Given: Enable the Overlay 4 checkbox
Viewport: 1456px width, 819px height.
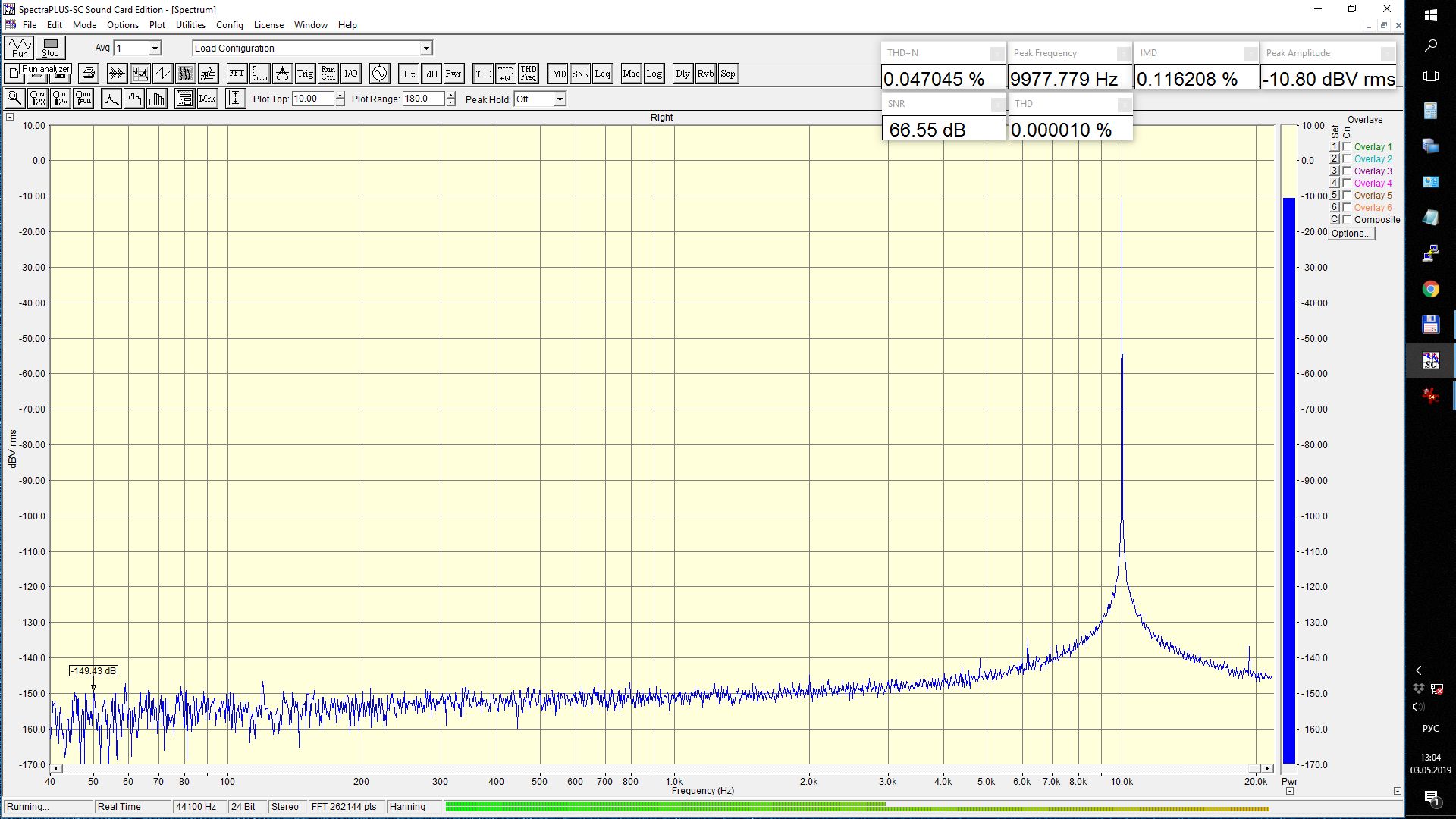Looking at the screenshot, I should tap(1347, 183).
